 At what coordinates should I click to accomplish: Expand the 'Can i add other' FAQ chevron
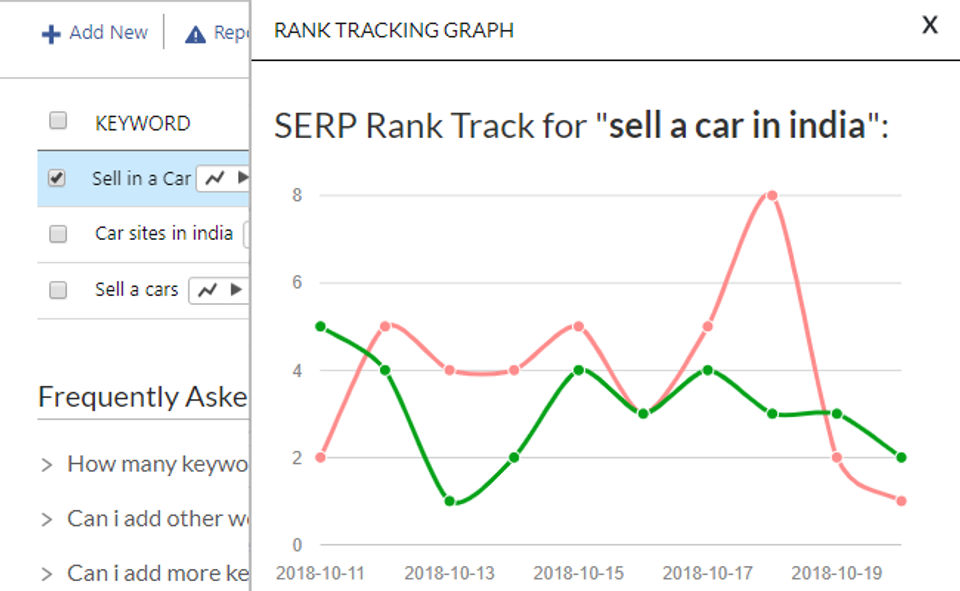coord(47,519)
